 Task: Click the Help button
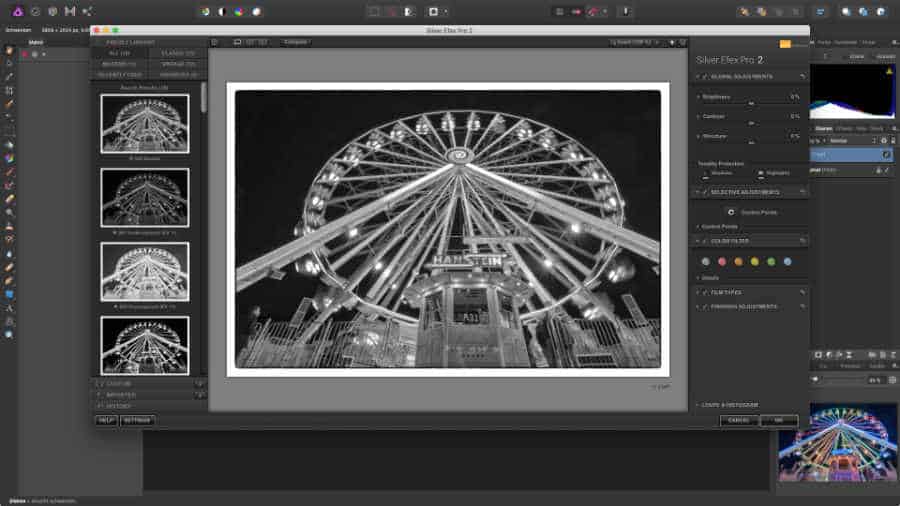coord(106,421)
